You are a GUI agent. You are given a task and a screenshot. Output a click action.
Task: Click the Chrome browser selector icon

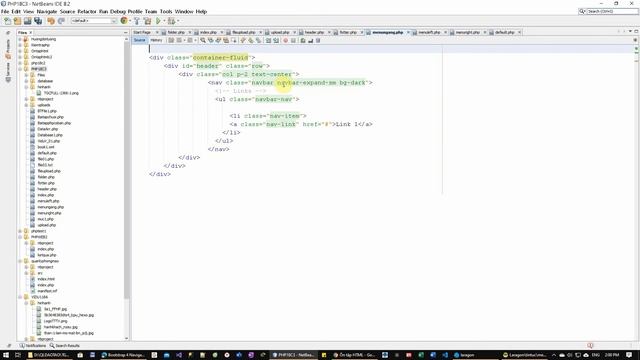(124, 21)
